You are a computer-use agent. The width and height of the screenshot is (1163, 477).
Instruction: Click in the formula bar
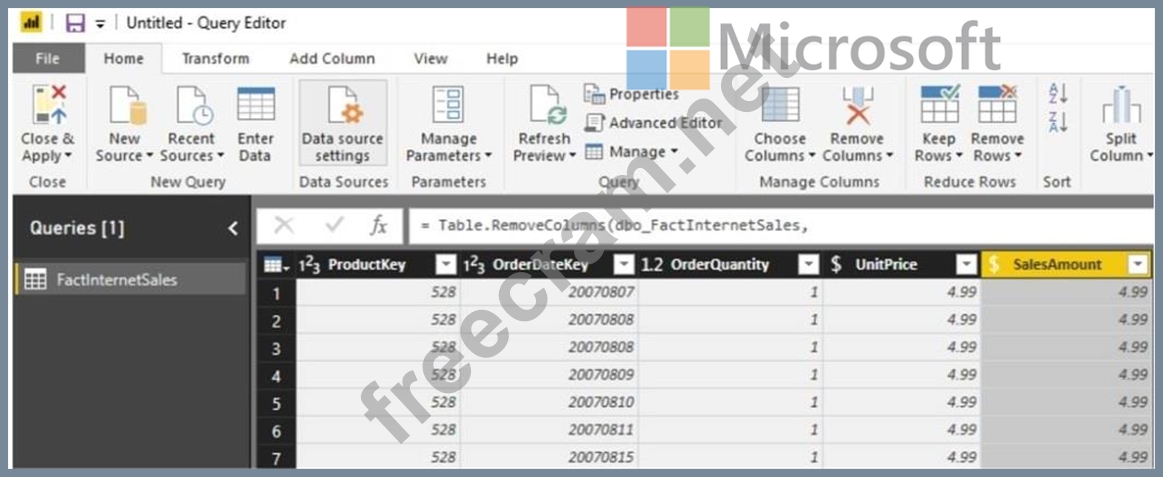point(781,226)
